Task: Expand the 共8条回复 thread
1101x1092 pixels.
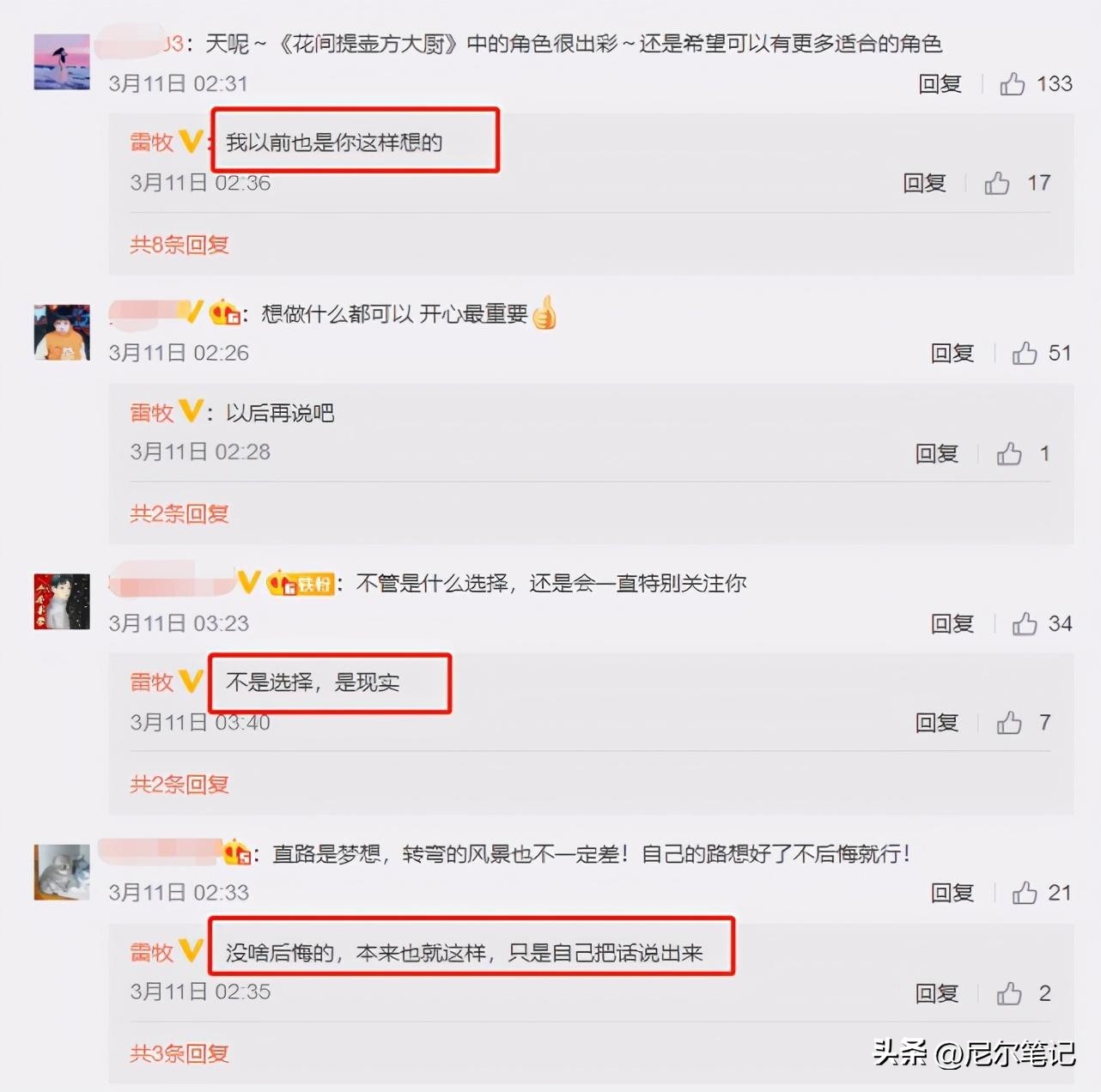Action: pyautogui.click(x=179, y=245)
